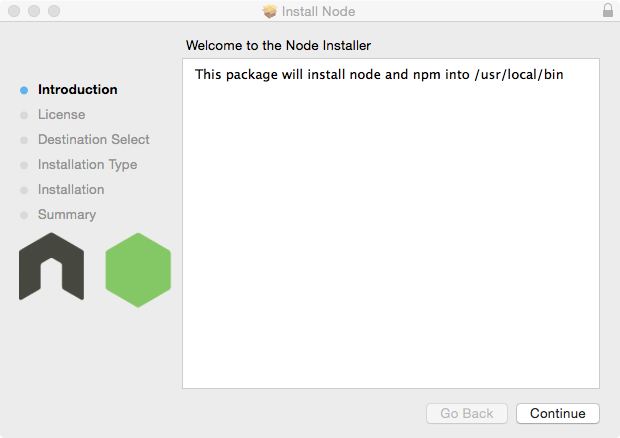Close the installer window

tap(13, 11)
